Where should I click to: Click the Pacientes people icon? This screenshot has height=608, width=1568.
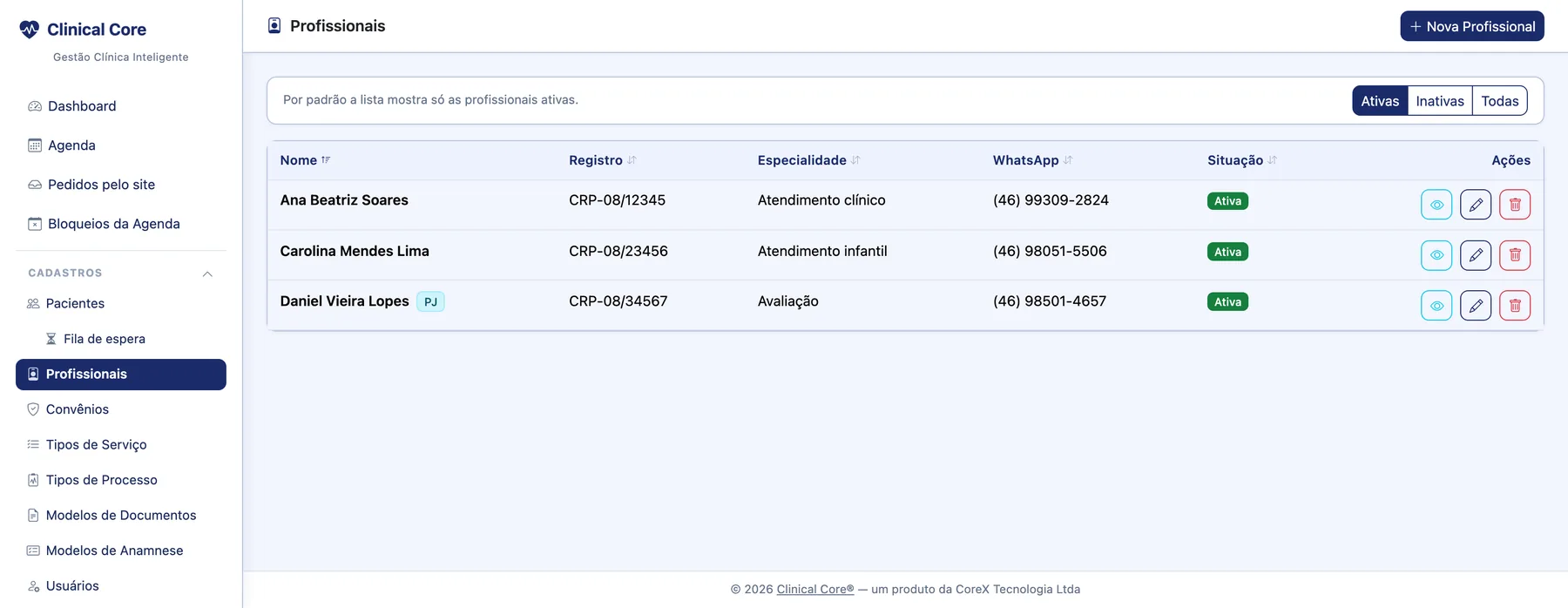click(33, 303)
